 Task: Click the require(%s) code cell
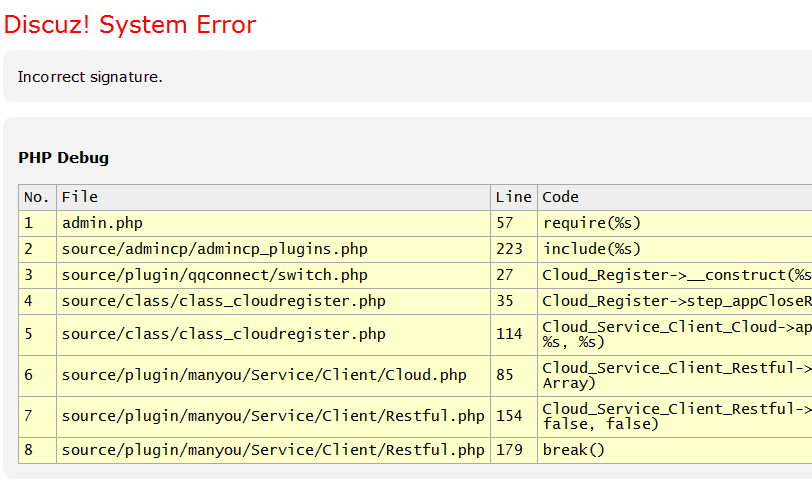point(591,223)
